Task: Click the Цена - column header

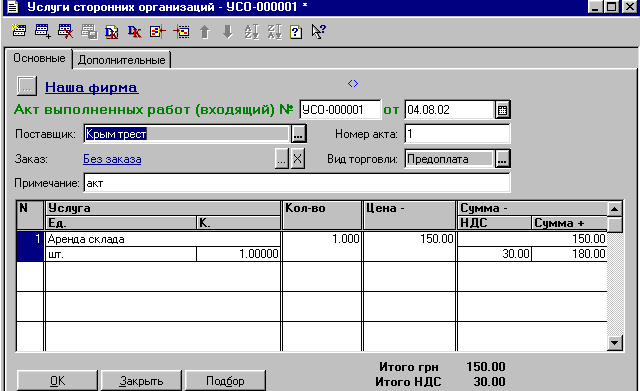Action: tap(409, 215)
